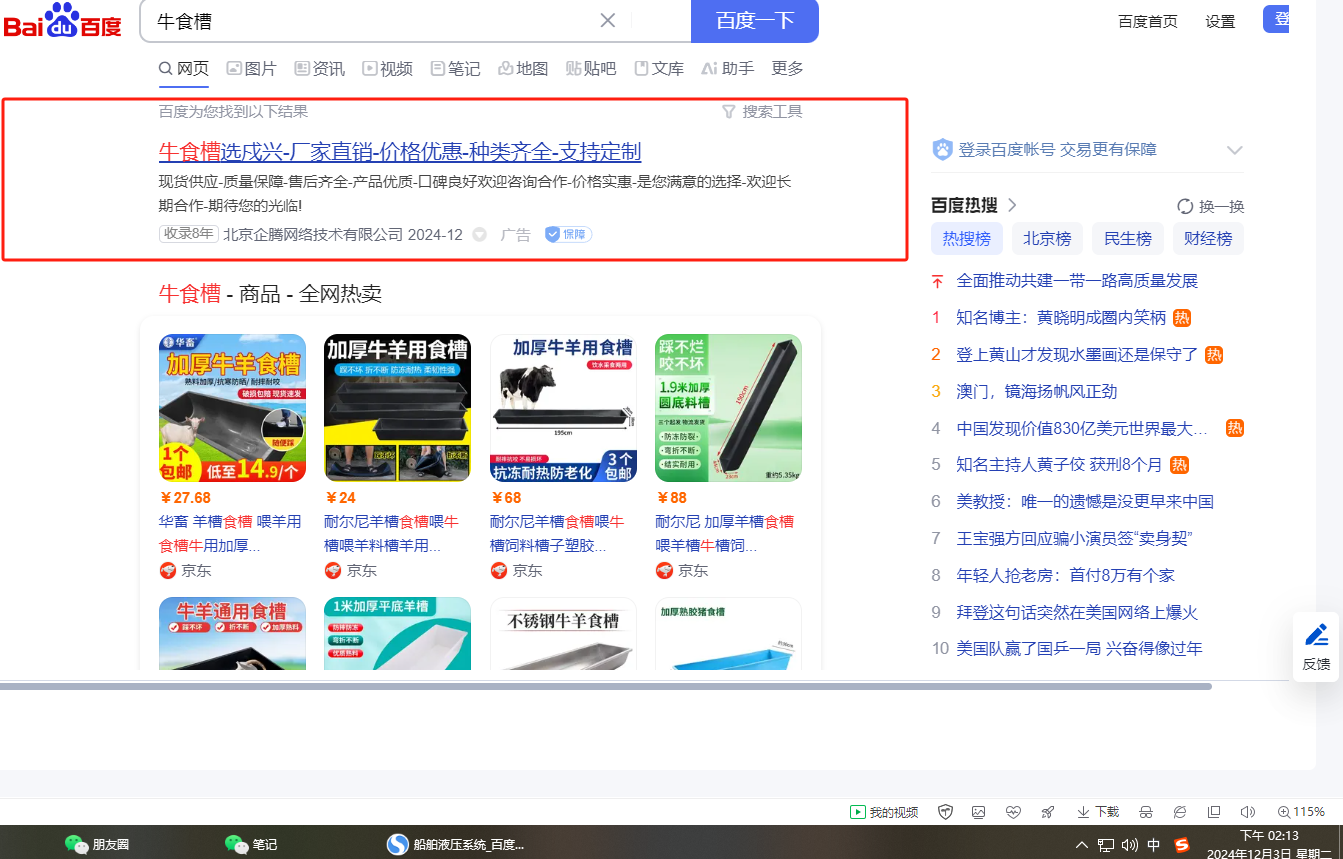Click the incognito glasses icon in status bar
Image resolution: width=1343 pixels, height=859 pixels.
click(x=1147, y=812)
